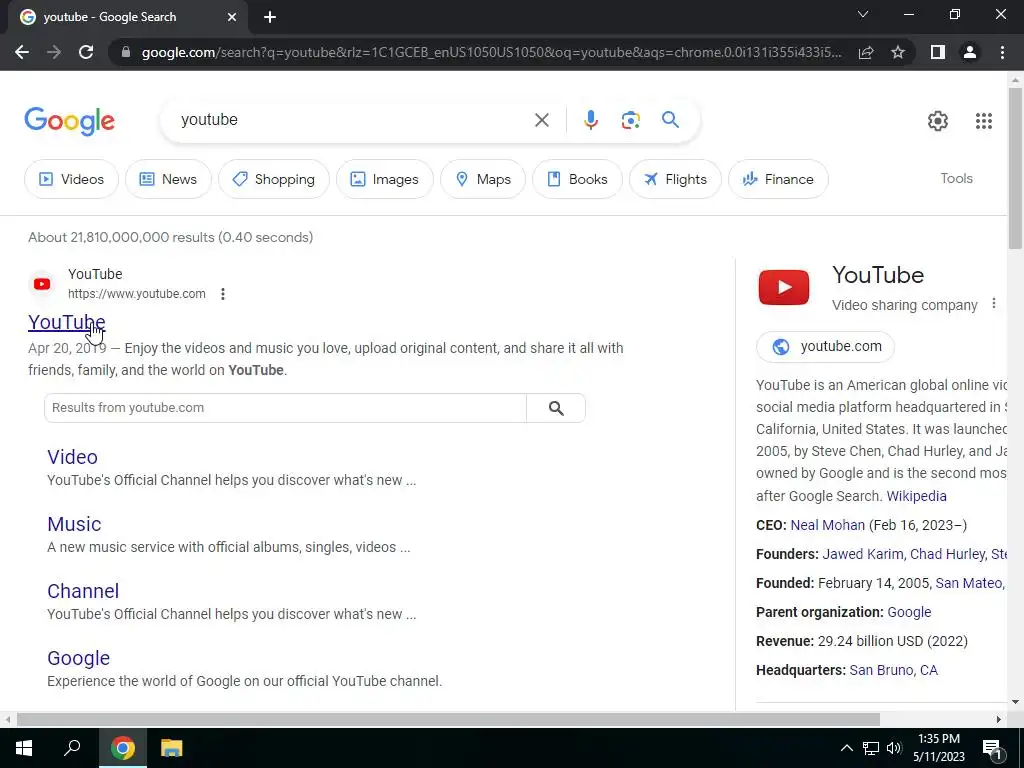The image size is (1024, 768).
Task: Click the horizontal scrollbar thumb
Action: point(448,719)
